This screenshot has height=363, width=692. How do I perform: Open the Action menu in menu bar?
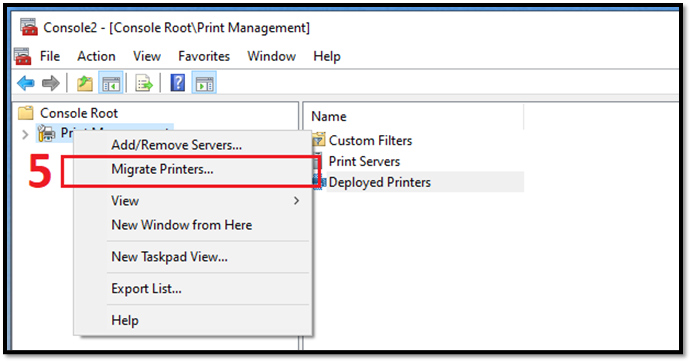point(96,56)
